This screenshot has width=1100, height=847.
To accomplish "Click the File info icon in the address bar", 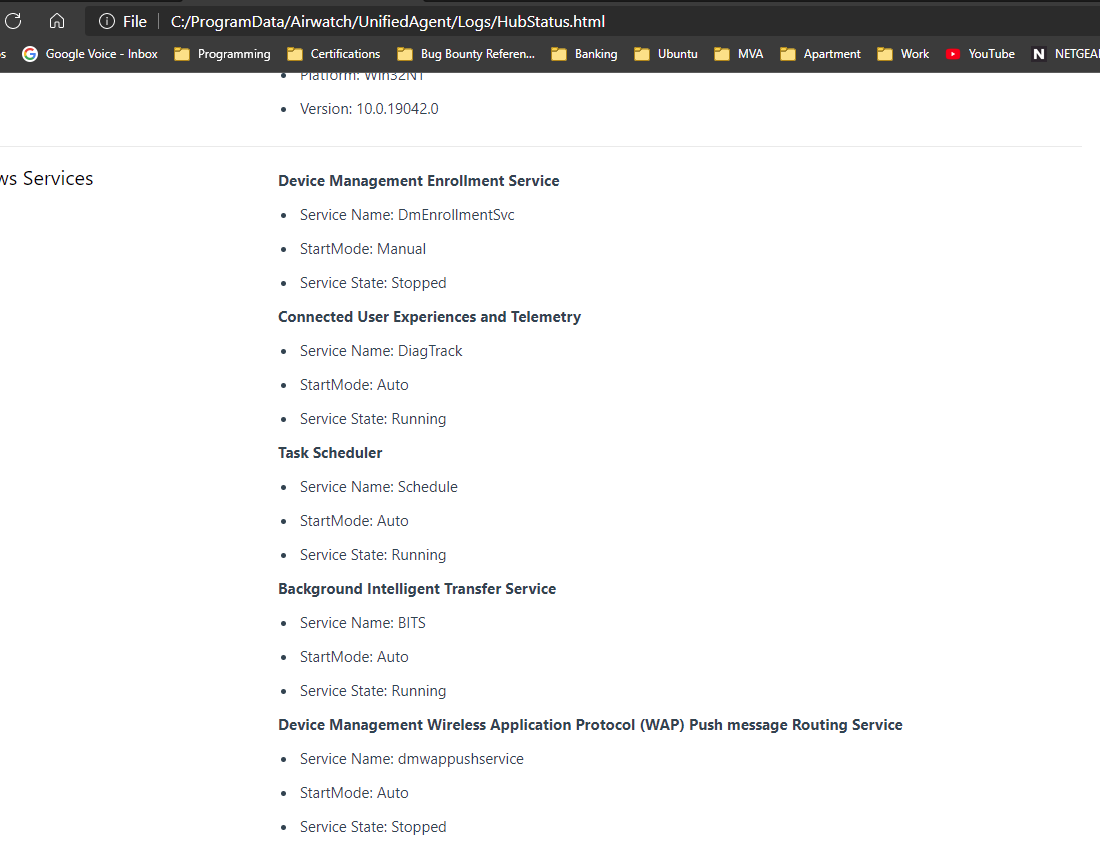I will 107,22.
